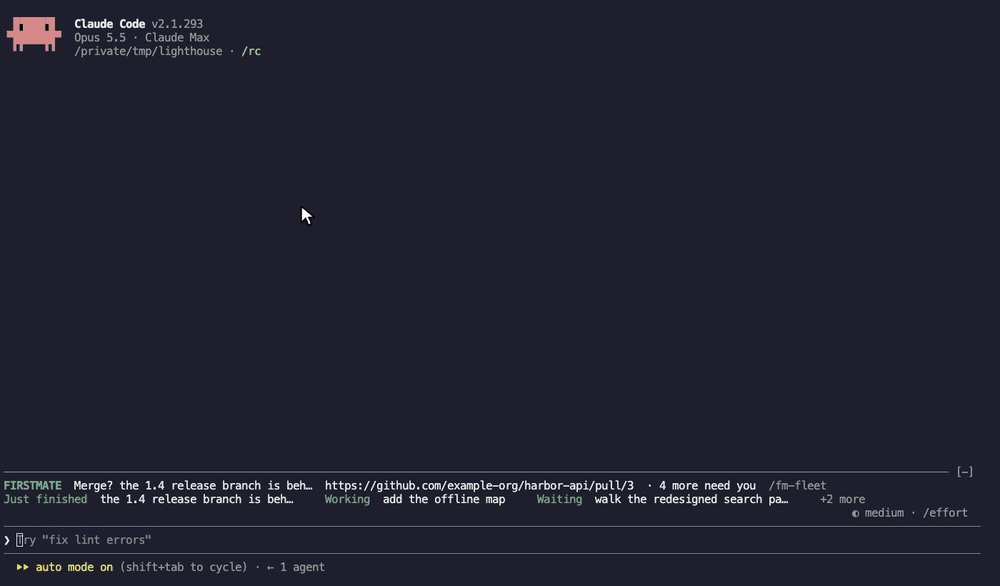Click the /effort command
This screenshot has width=1000, height=586.
click(x=945, y=513)
